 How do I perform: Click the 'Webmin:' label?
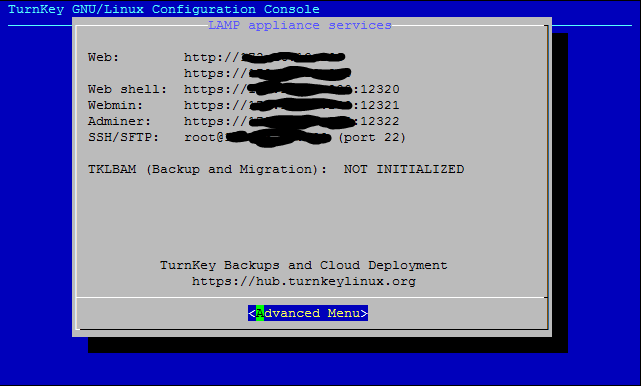[115, 105]
